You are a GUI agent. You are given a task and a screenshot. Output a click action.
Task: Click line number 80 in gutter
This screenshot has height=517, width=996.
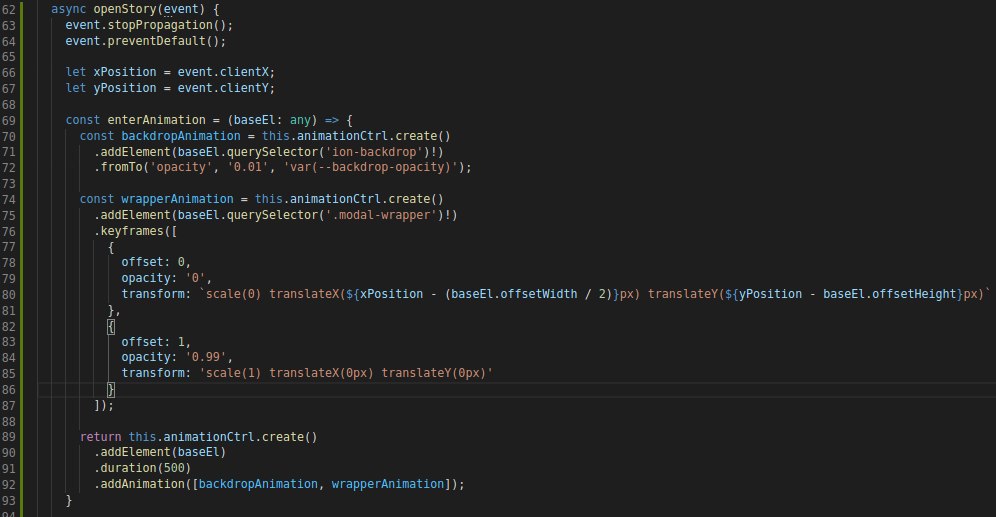click(x=8, y=294)
